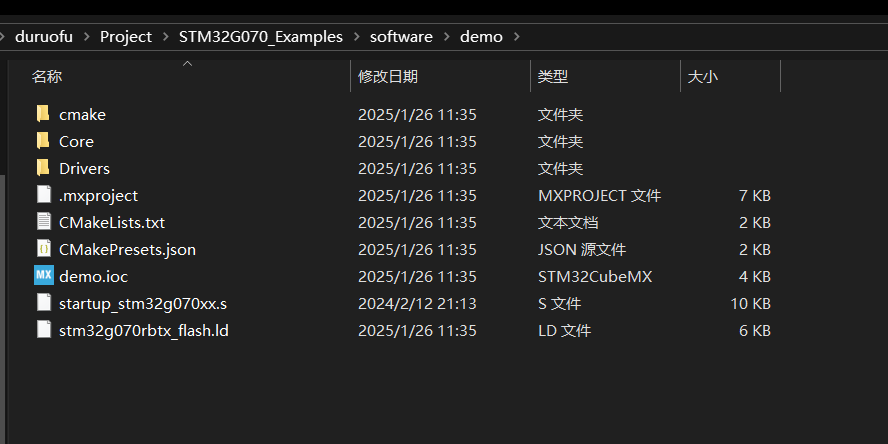Select the CMakePresets.json file icon
Screen dimensions: 888x444
[x=43, y=249]
